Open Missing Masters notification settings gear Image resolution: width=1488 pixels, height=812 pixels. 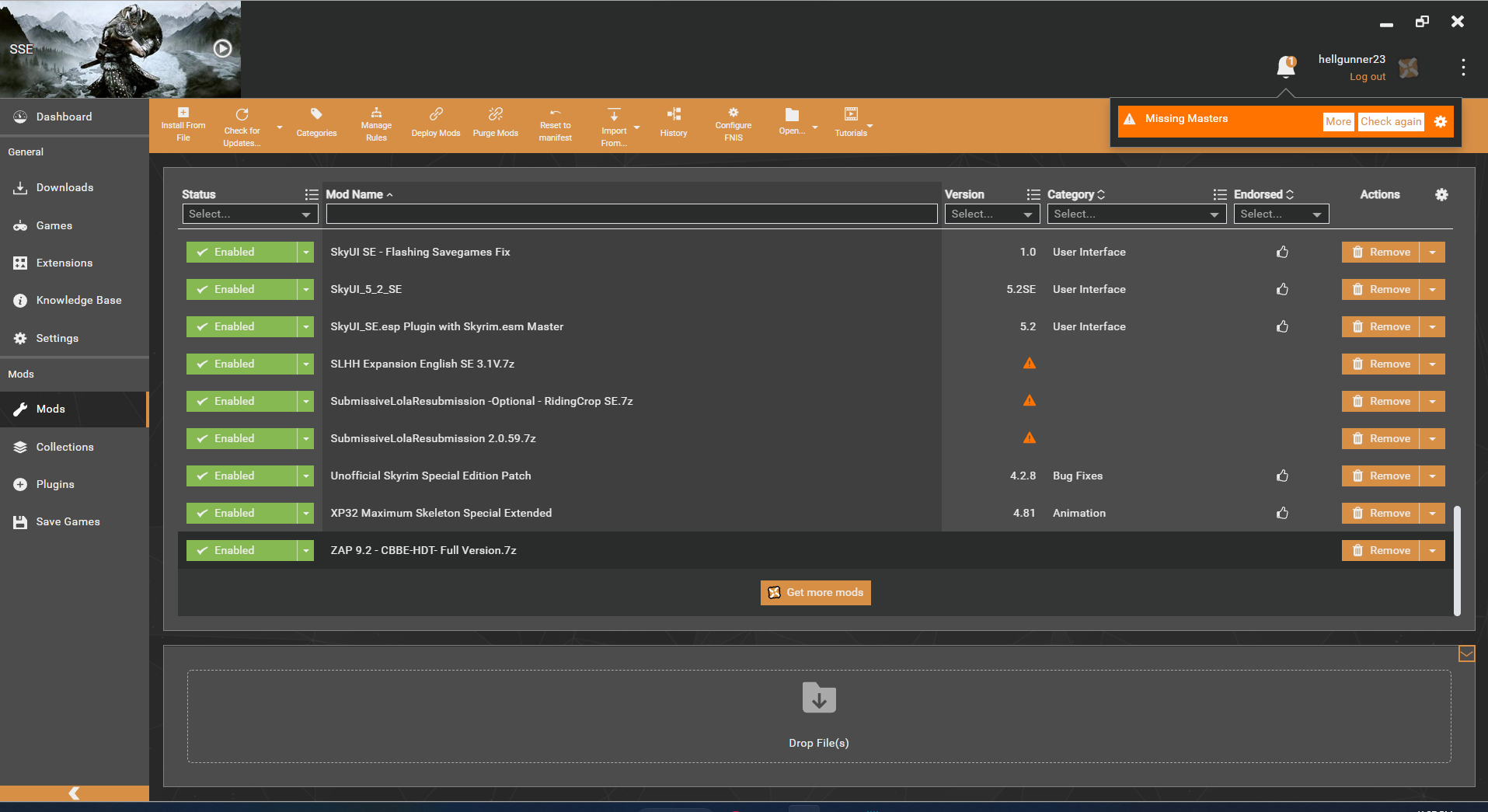point(1441,121)
